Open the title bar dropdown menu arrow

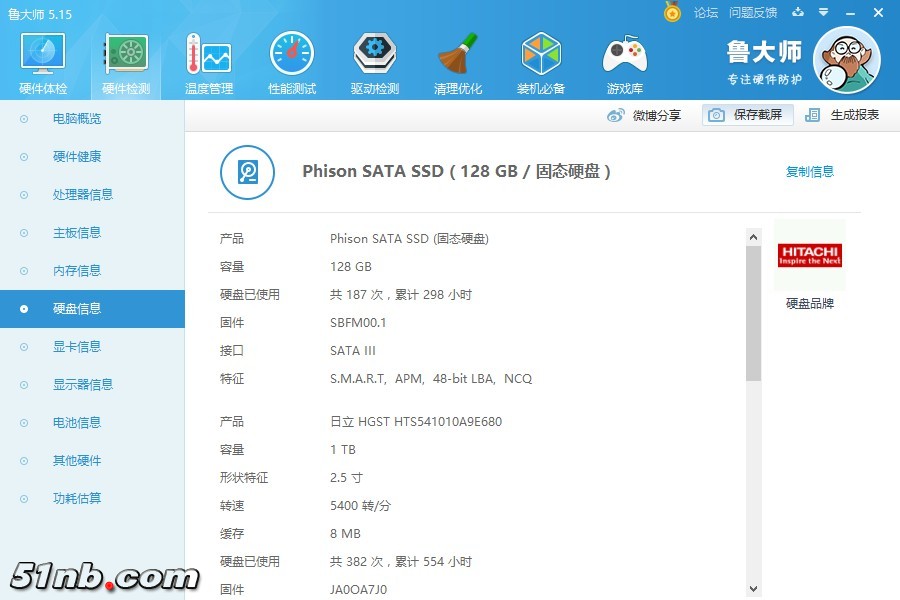tap(822, 13)
